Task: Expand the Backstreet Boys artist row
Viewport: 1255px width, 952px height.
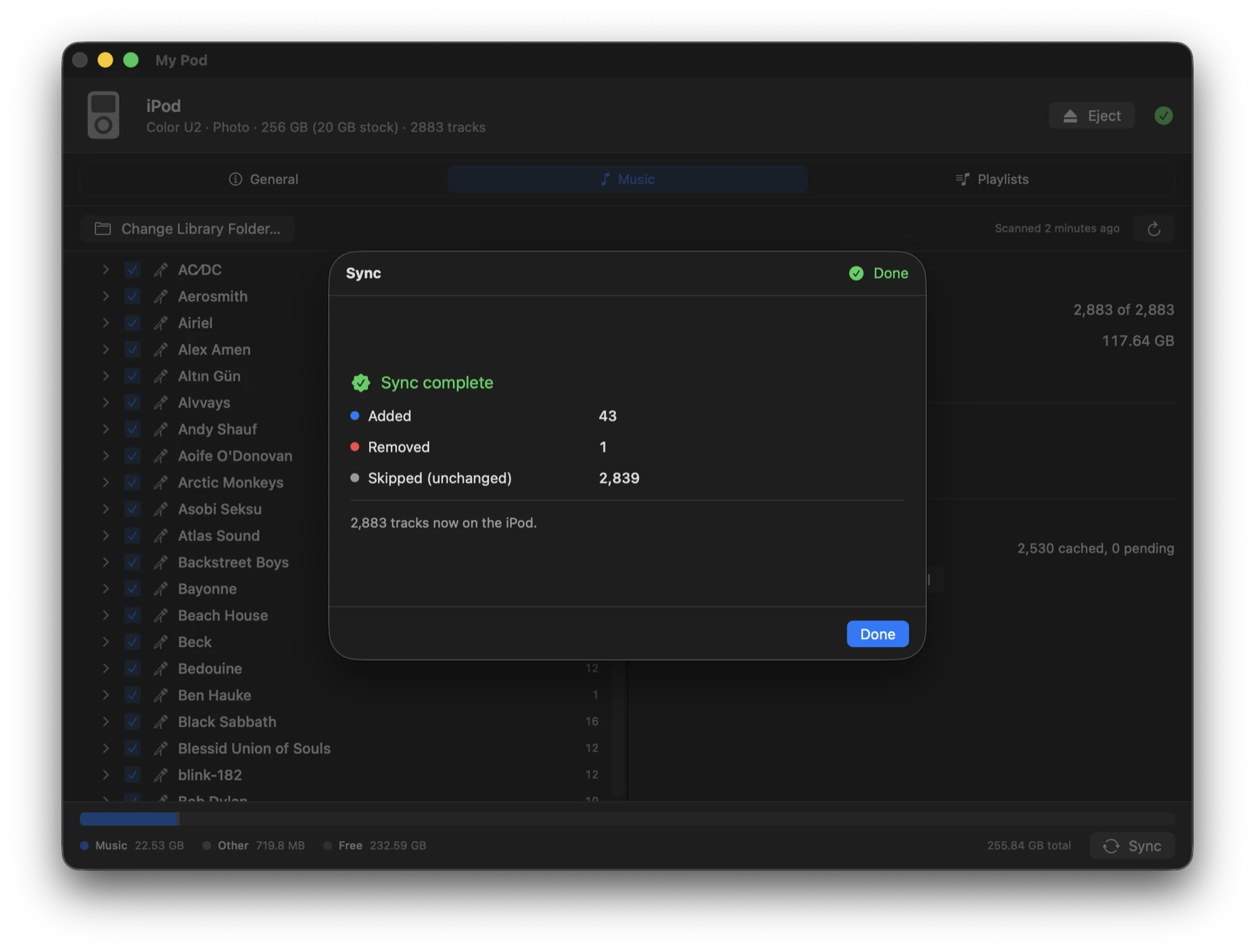Action: click(105, 563)
